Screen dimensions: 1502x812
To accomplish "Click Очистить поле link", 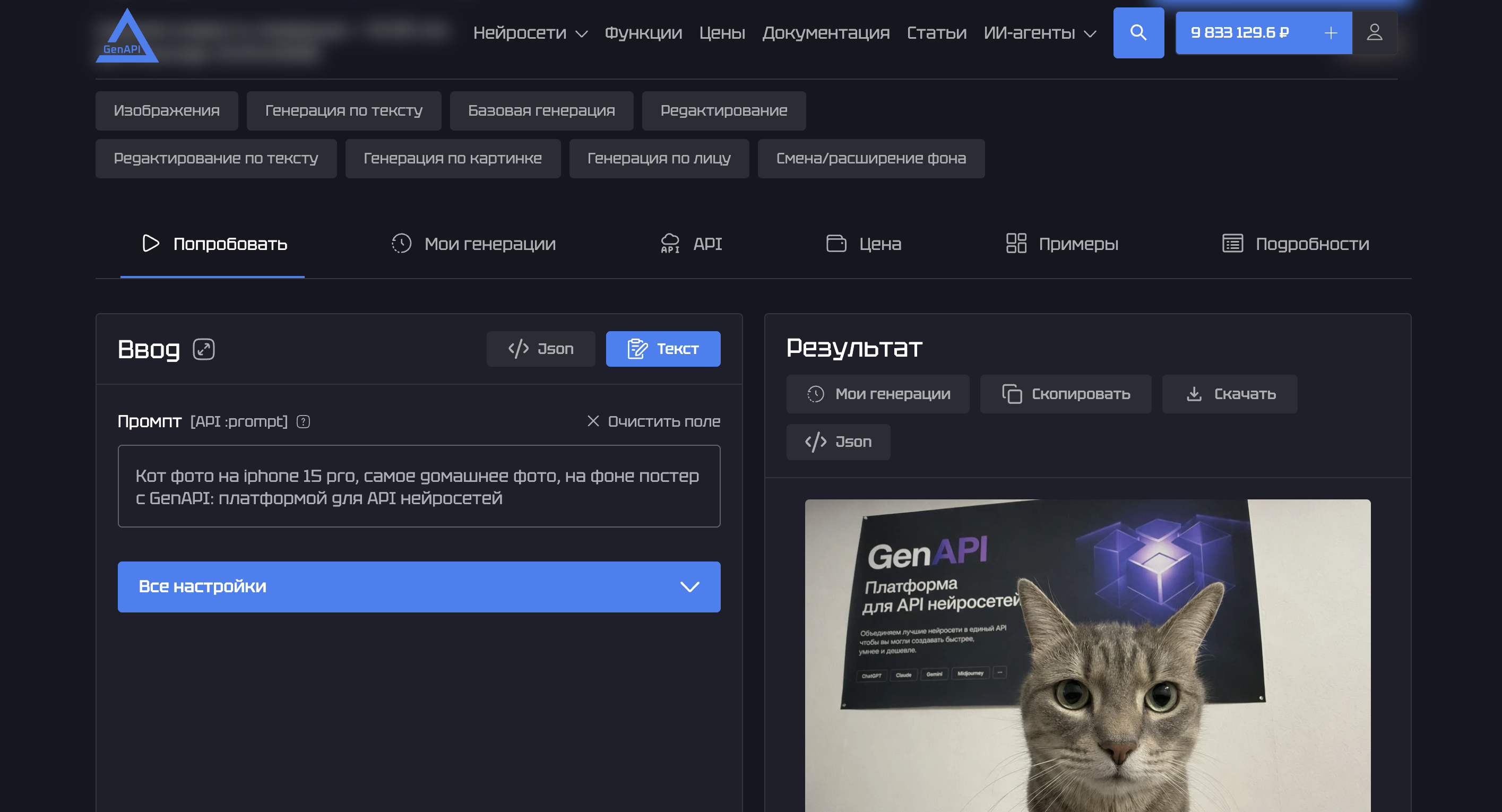I will click(x=654, y=421).
